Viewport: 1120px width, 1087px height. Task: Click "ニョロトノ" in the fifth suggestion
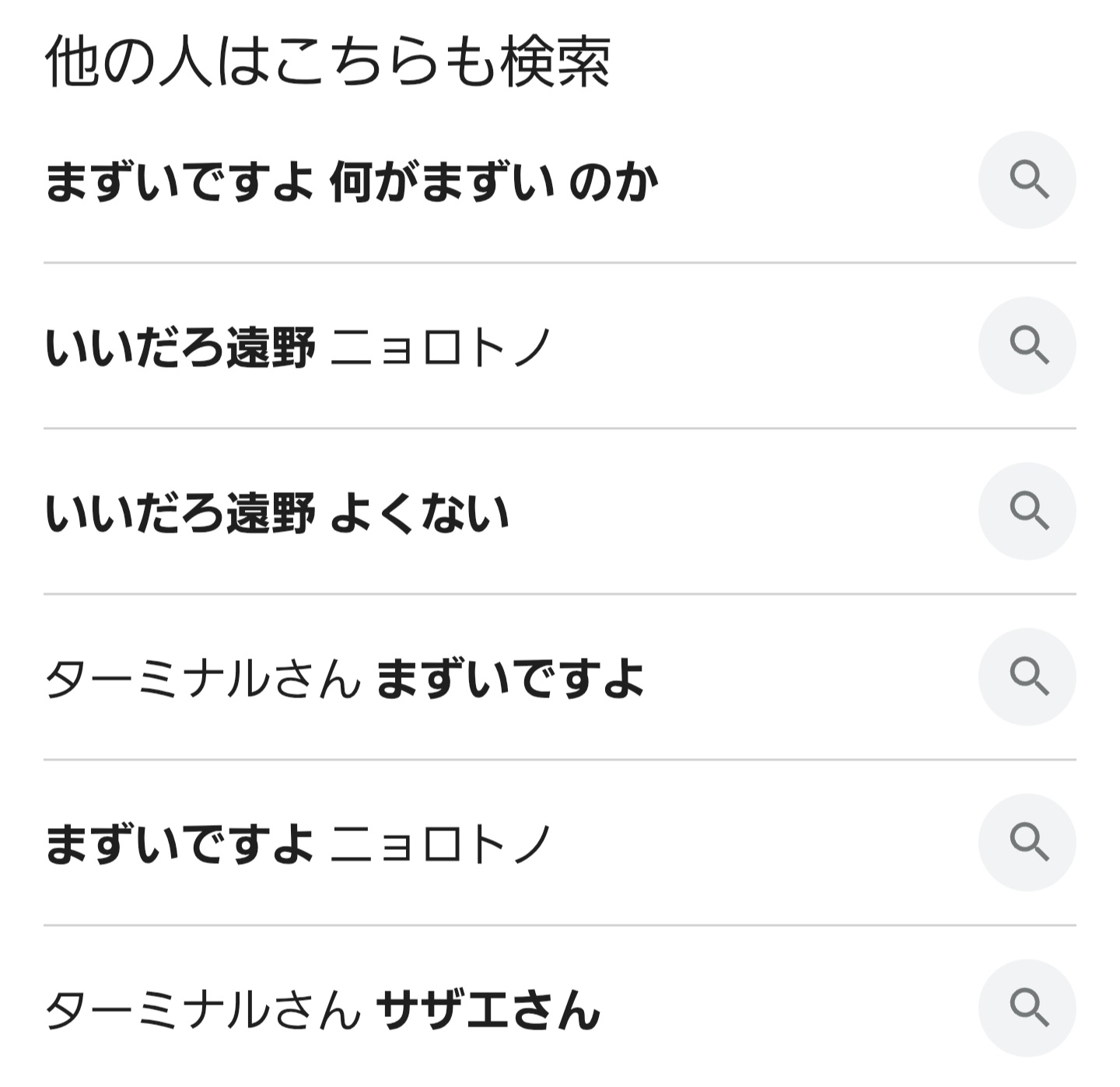tap(441, 844)
